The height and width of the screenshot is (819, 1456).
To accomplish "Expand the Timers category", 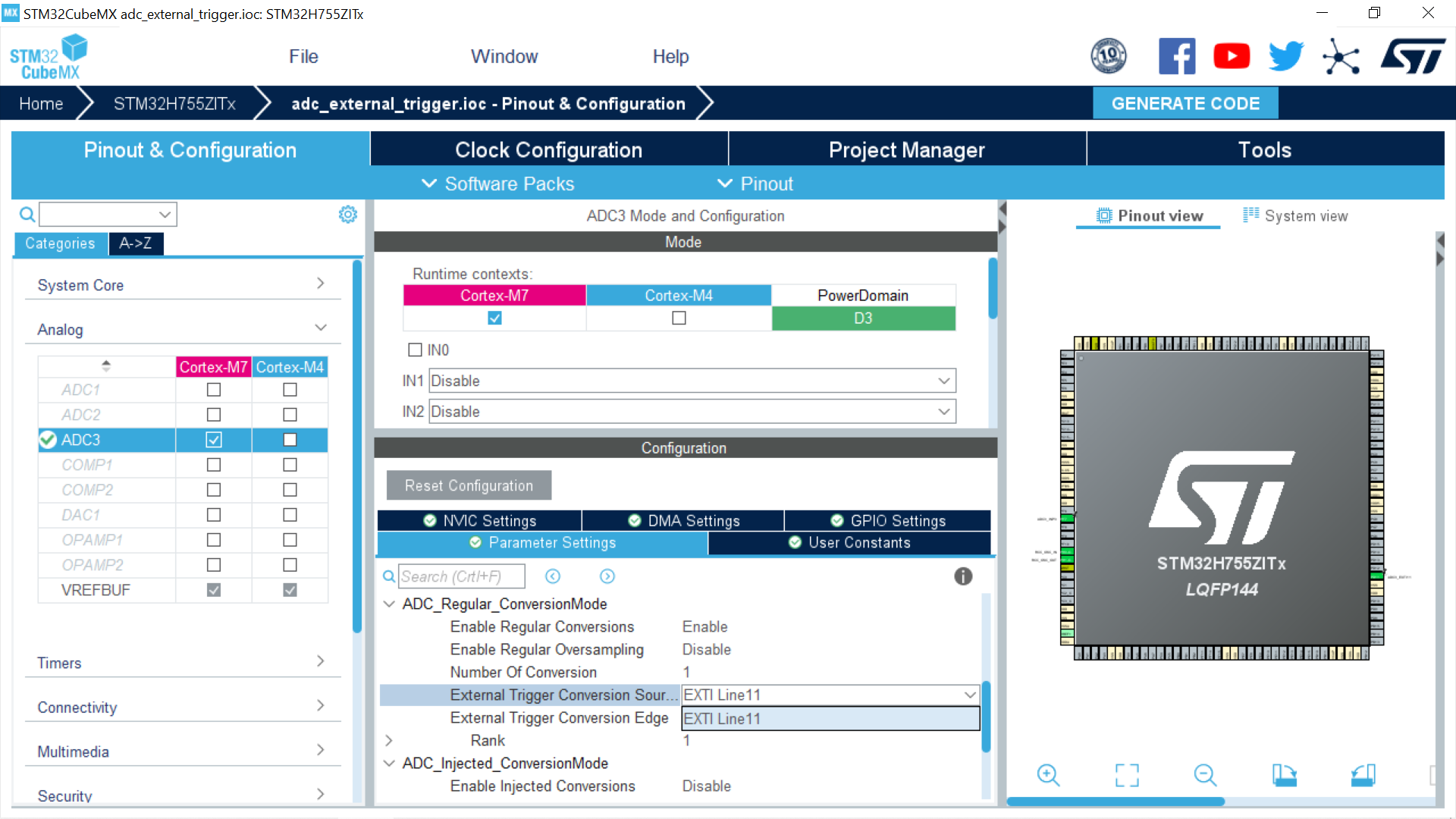I will 182,663.
